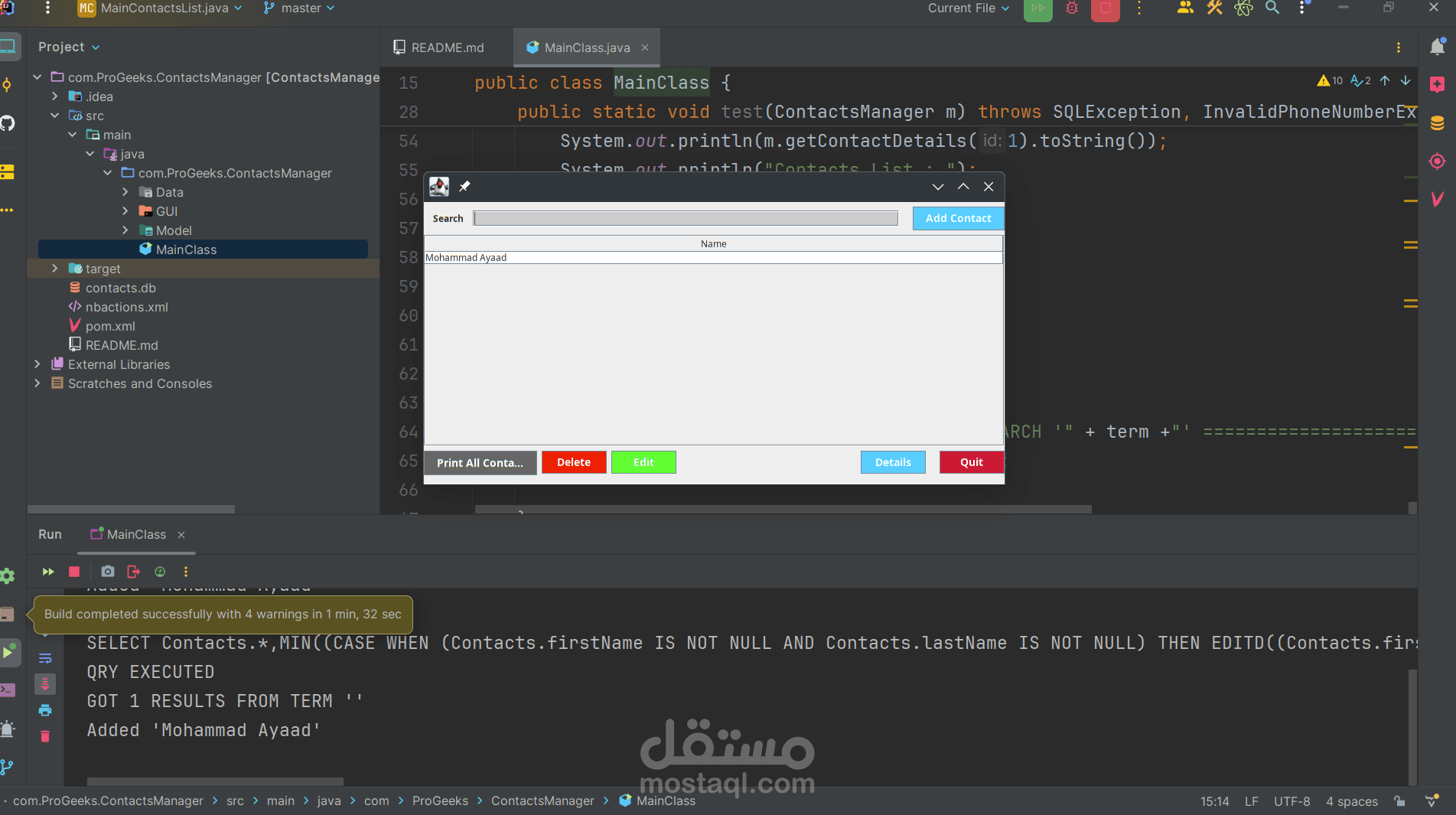The image size is (1456, 815).
Task: Open the Project view dropdown
Action: point(69,47)
